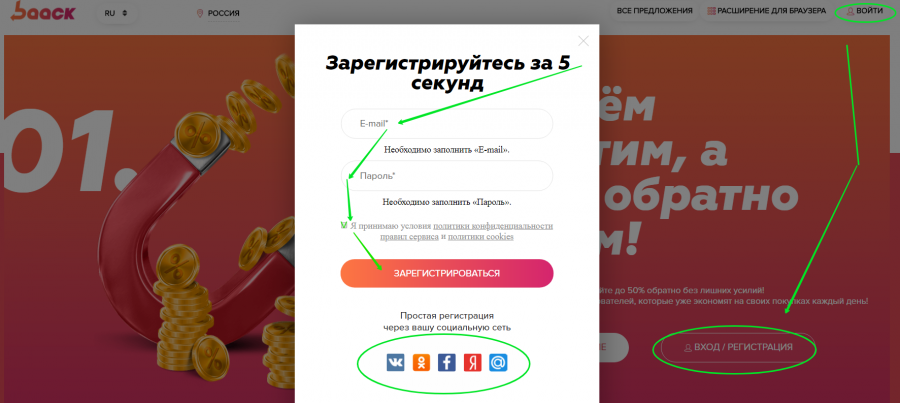Click the ЗАРЕГИСТРИРОВАТЬСЯ button
The height and width of the screenshot is (403, 900).
[x=447, y=273]
